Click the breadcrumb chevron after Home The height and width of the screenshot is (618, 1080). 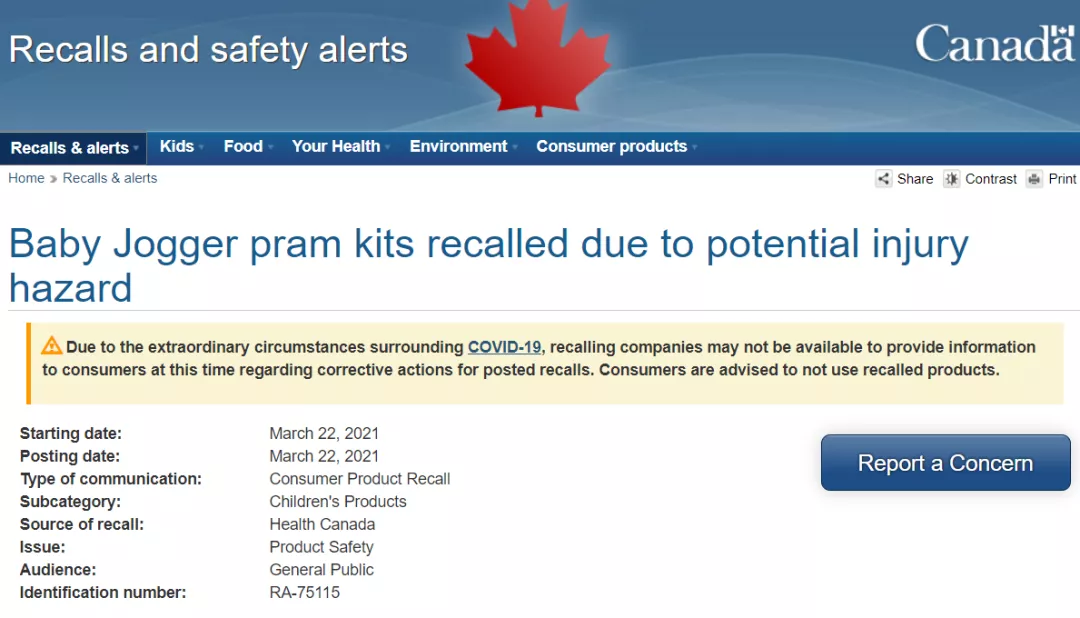point(54,179)
